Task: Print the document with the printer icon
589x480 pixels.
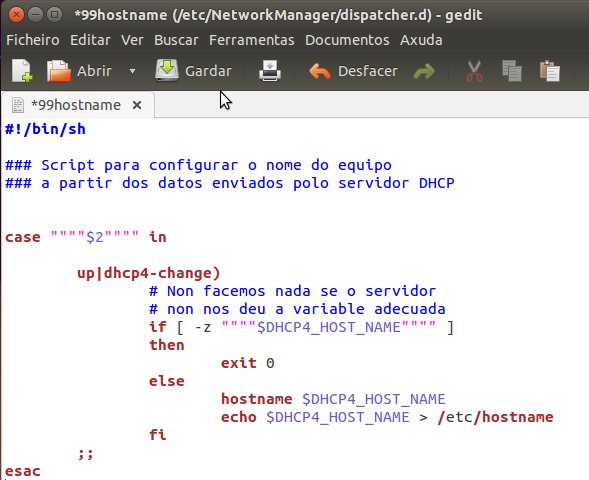Action: [x=270, y=71]
